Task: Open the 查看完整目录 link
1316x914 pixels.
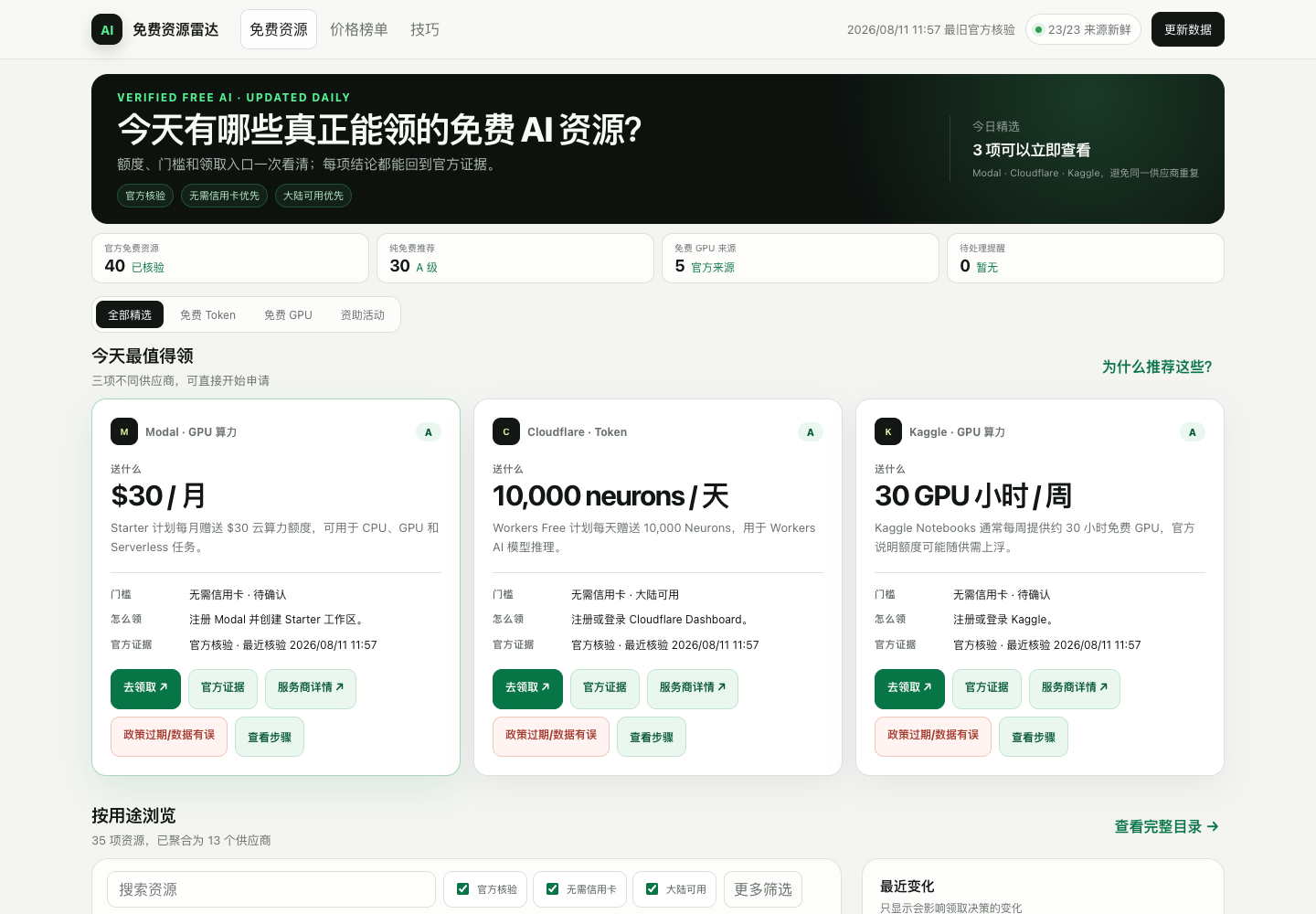Action: point(1167,826)
